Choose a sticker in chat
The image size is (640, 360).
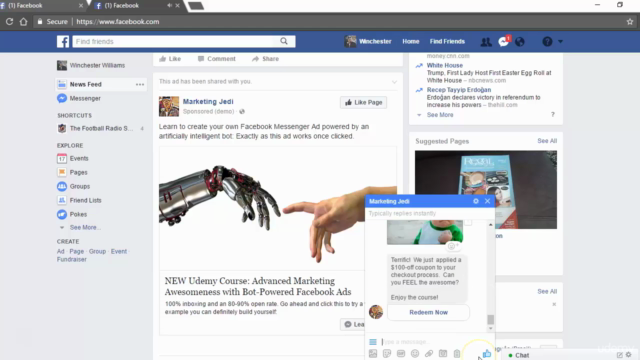click(x=387, y=353)
